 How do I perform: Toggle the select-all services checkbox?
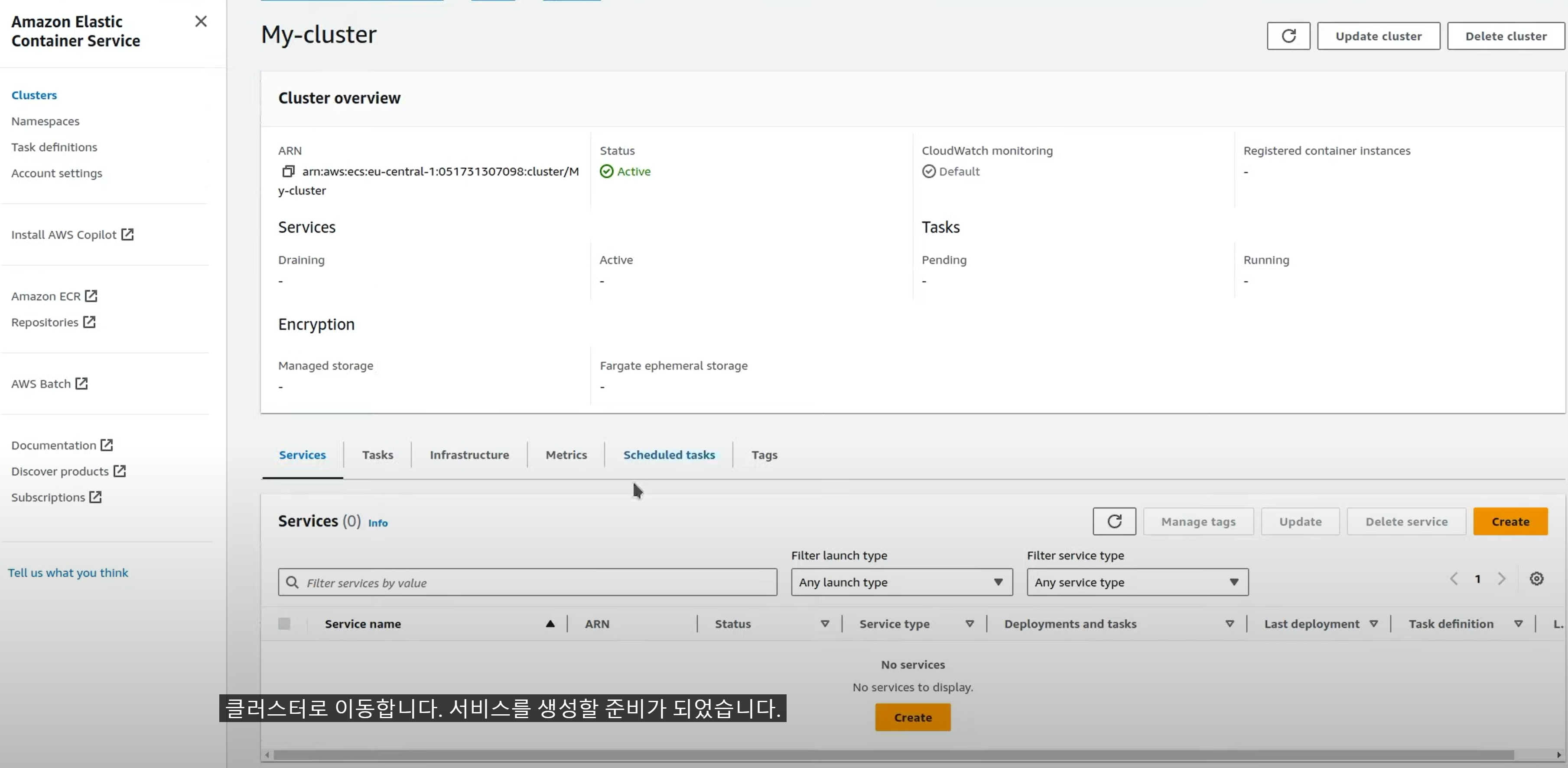click(284, 624)
